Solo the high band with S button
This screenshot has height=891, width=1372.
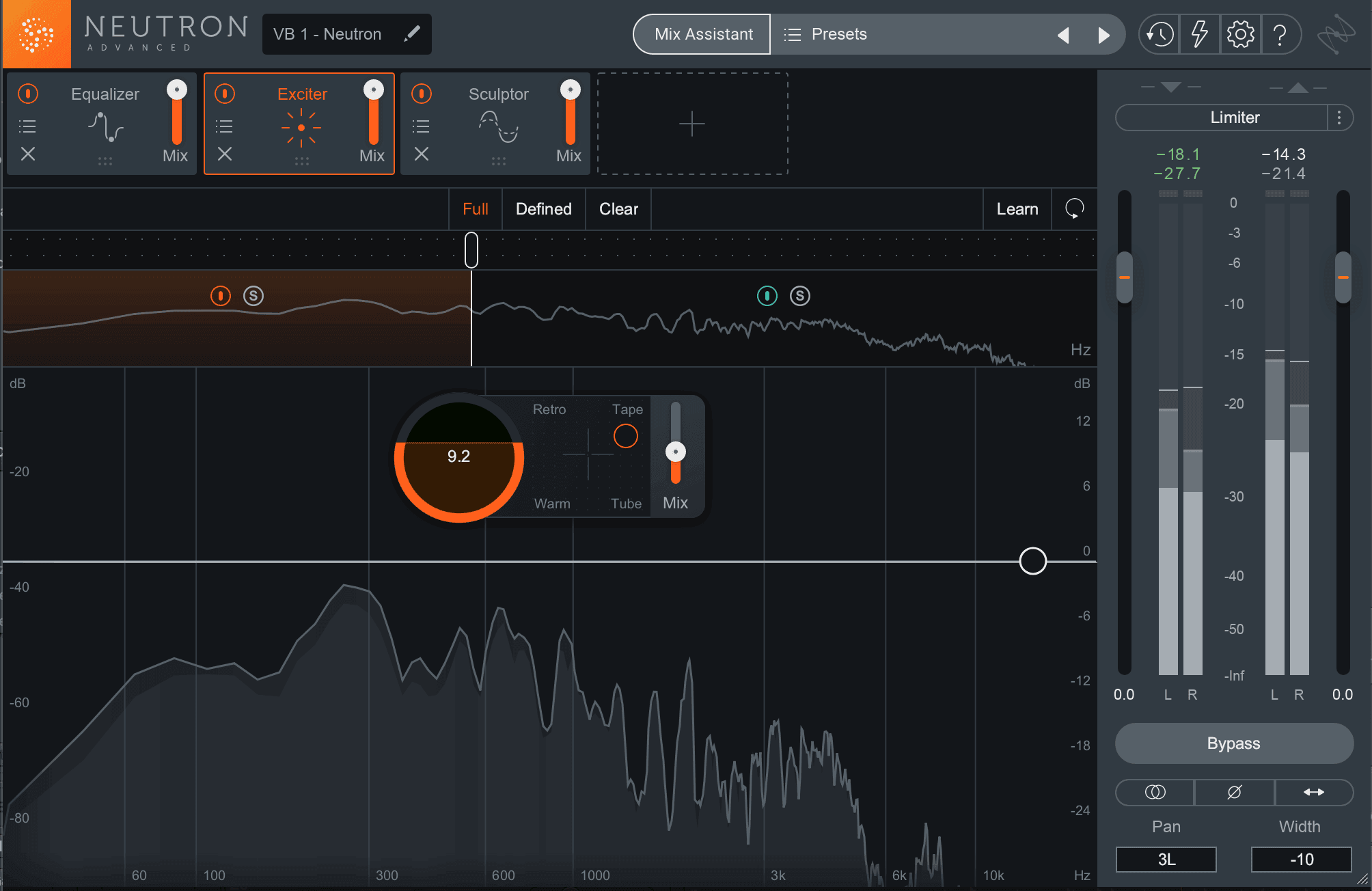click(800, 296)
